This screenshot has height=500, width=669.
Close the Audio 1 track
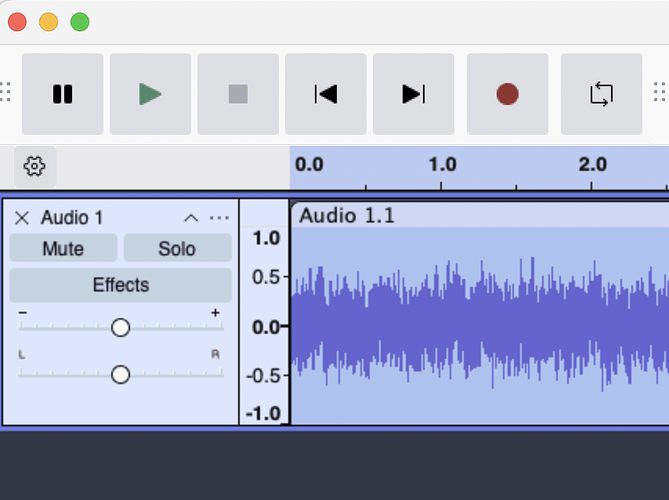click(x=22, y=218)
